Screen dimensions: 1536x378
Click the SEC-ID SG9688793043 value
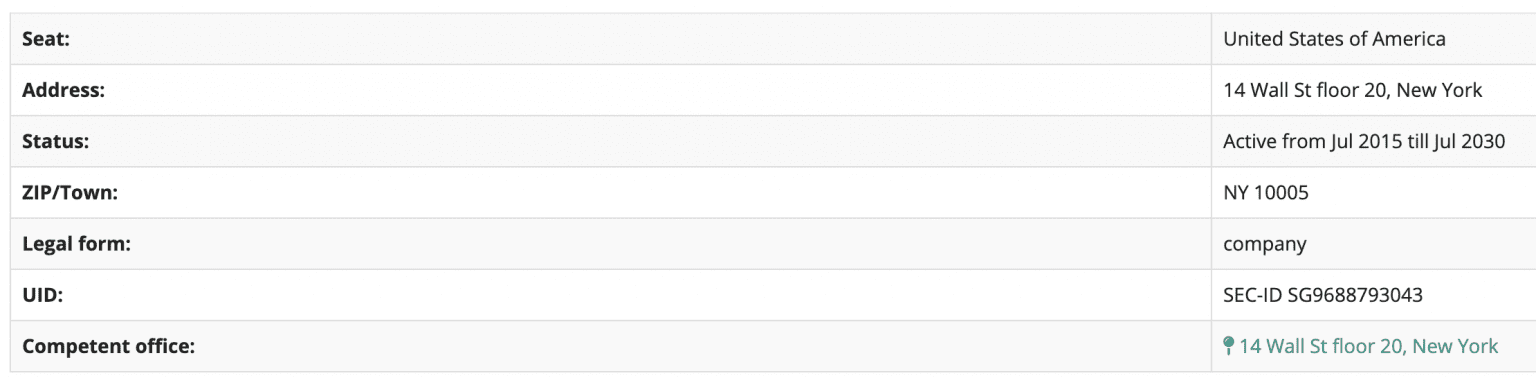(1323, 295)
